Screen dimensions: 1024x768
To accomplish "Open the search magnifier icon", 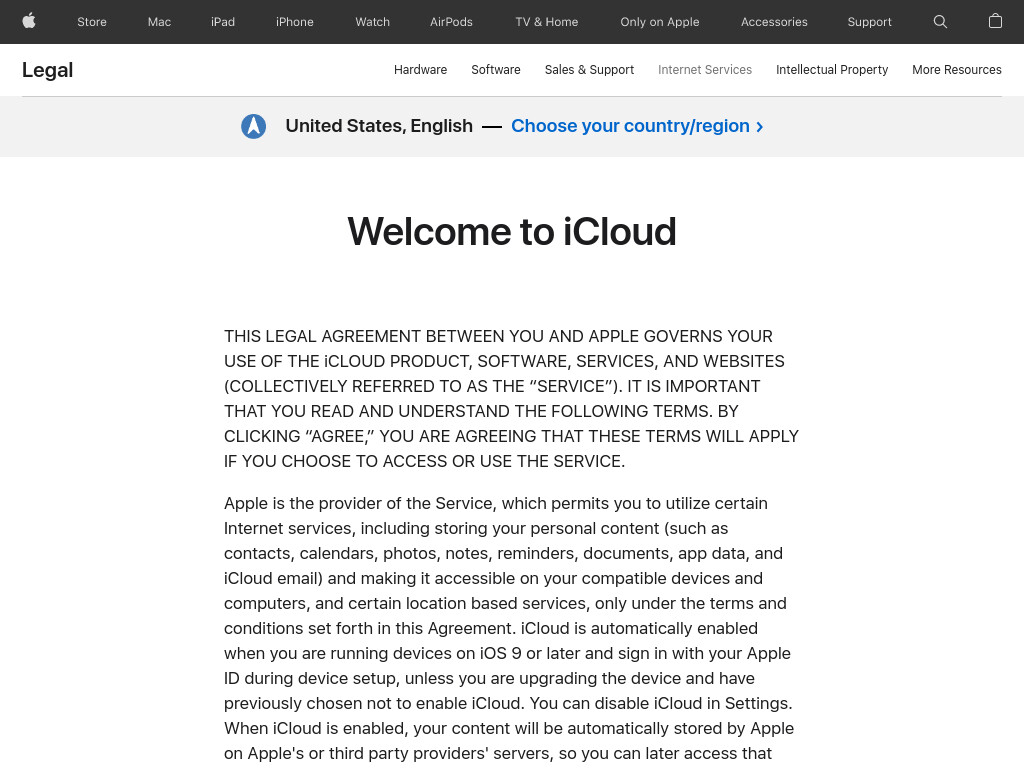I will [x=940, y=22].
